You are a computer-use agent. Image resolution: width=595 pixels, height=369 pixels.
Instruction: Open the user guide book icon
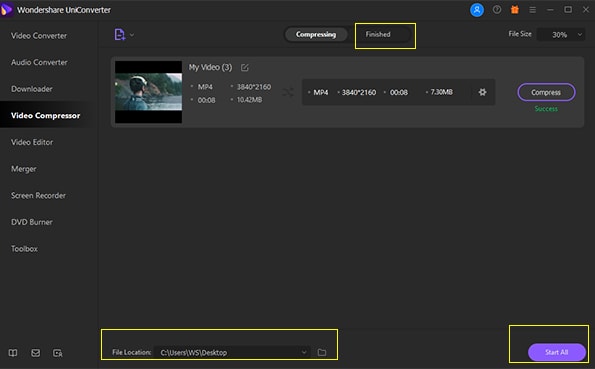13,353
